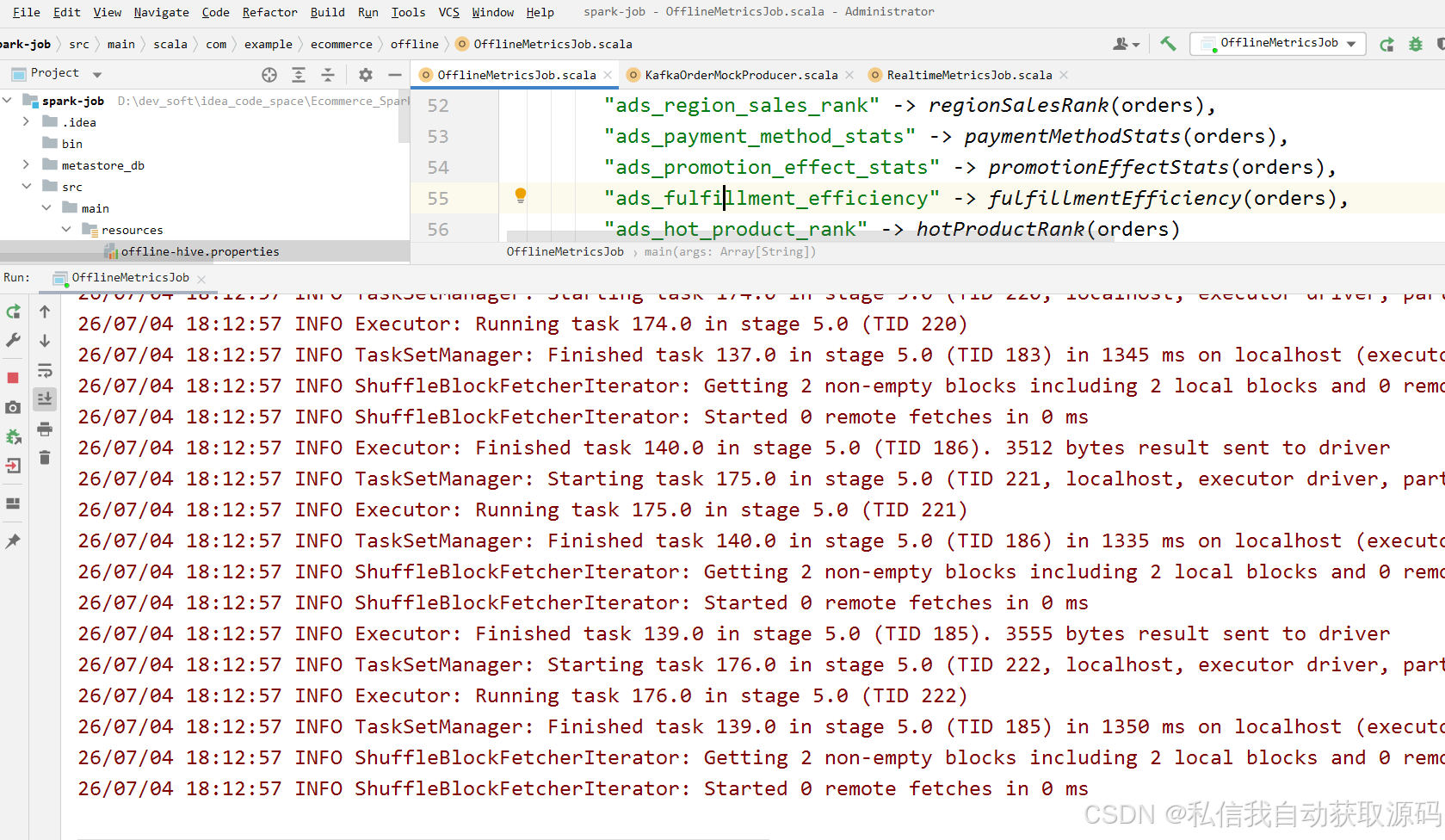Expand the metastore_db folder

click(x=26, y=165)
